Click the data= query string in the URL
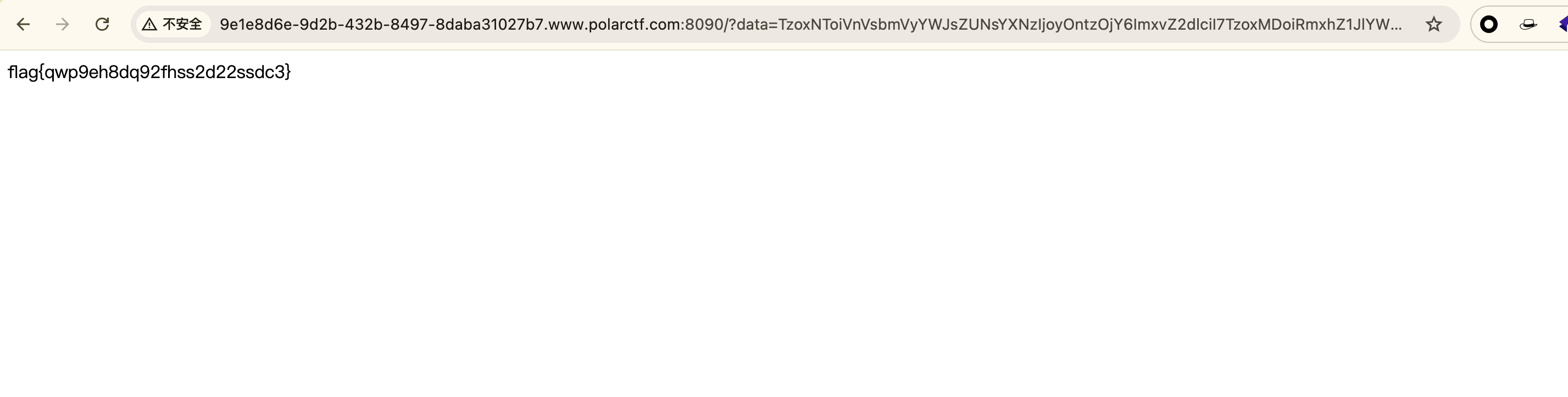 pyautogui.click(x=757, y=24)
